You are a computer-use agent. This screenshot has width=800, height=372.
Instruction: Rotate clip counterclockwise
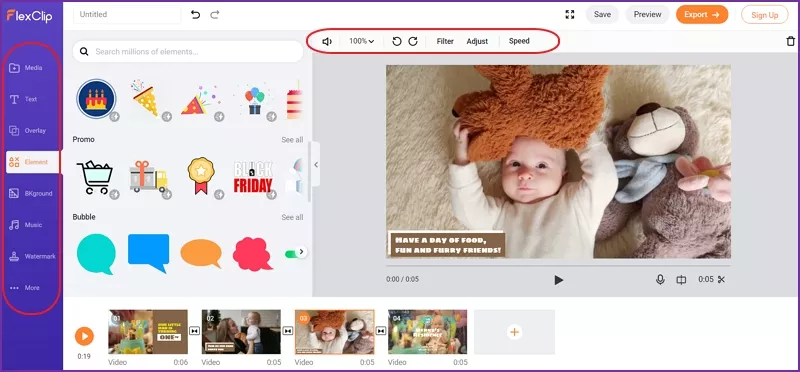(396, 41)
